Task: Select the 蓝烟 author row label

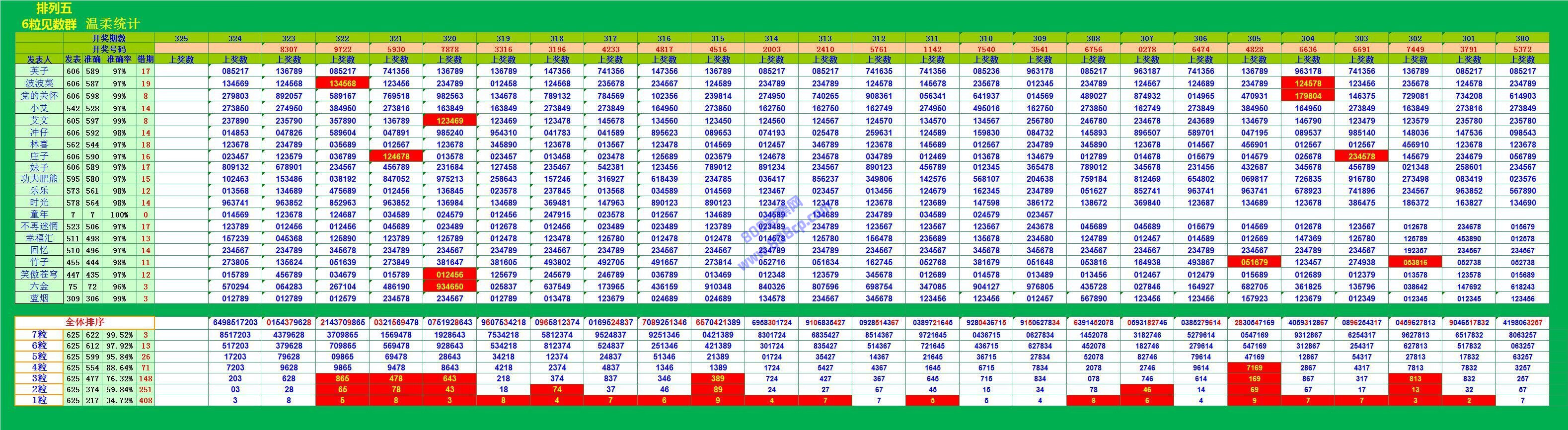Action: click(39, 298)
